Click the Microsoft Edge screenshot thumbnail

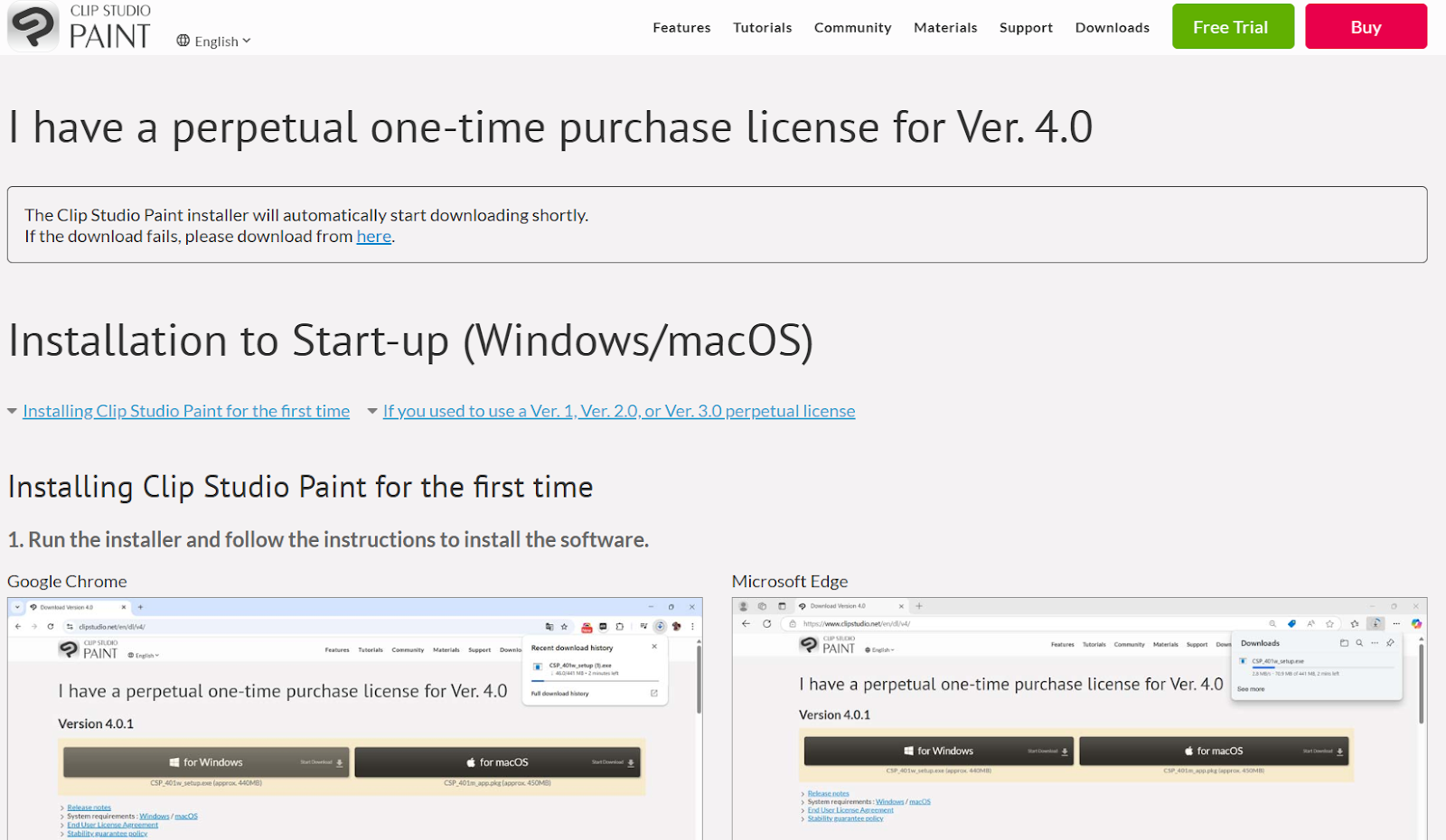[x=1079, y=718]
